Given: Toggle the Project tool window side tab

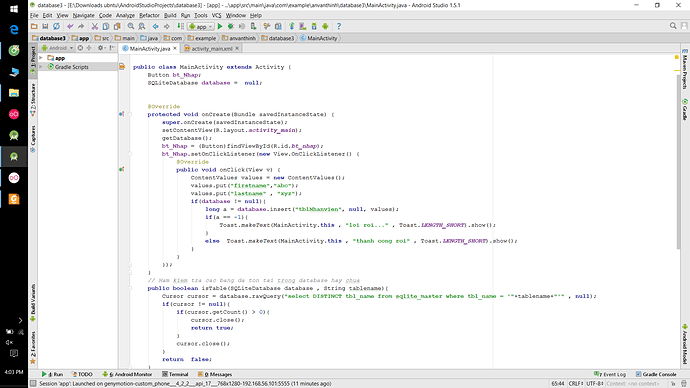Looking at the screenshot, I should 33,60.
